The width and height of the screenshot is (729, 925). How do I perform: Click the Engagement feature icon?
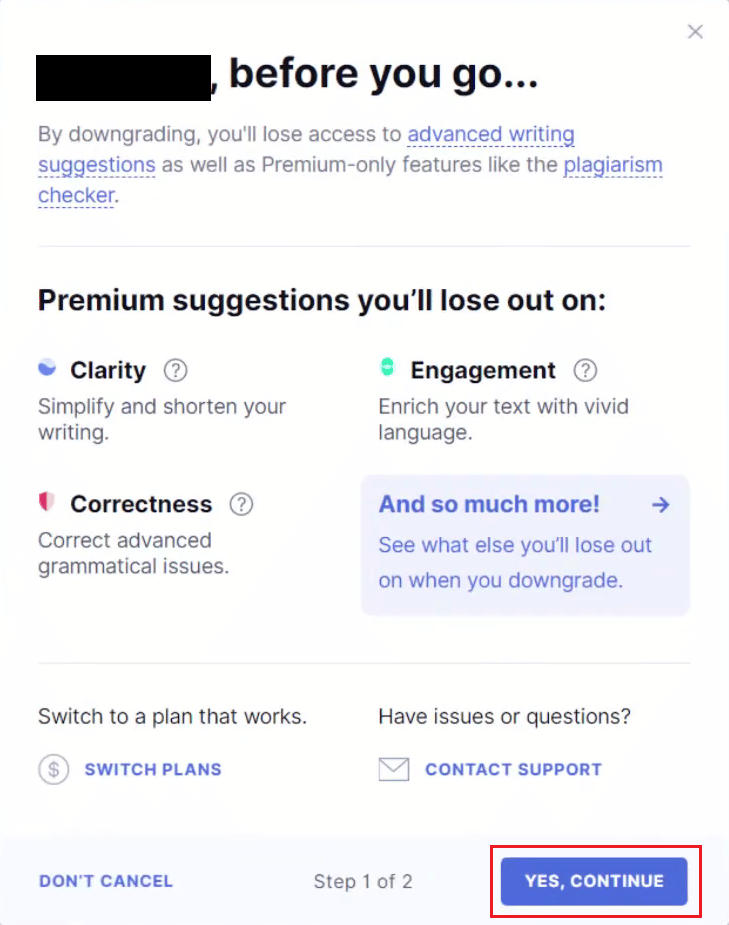click(387, 368)
